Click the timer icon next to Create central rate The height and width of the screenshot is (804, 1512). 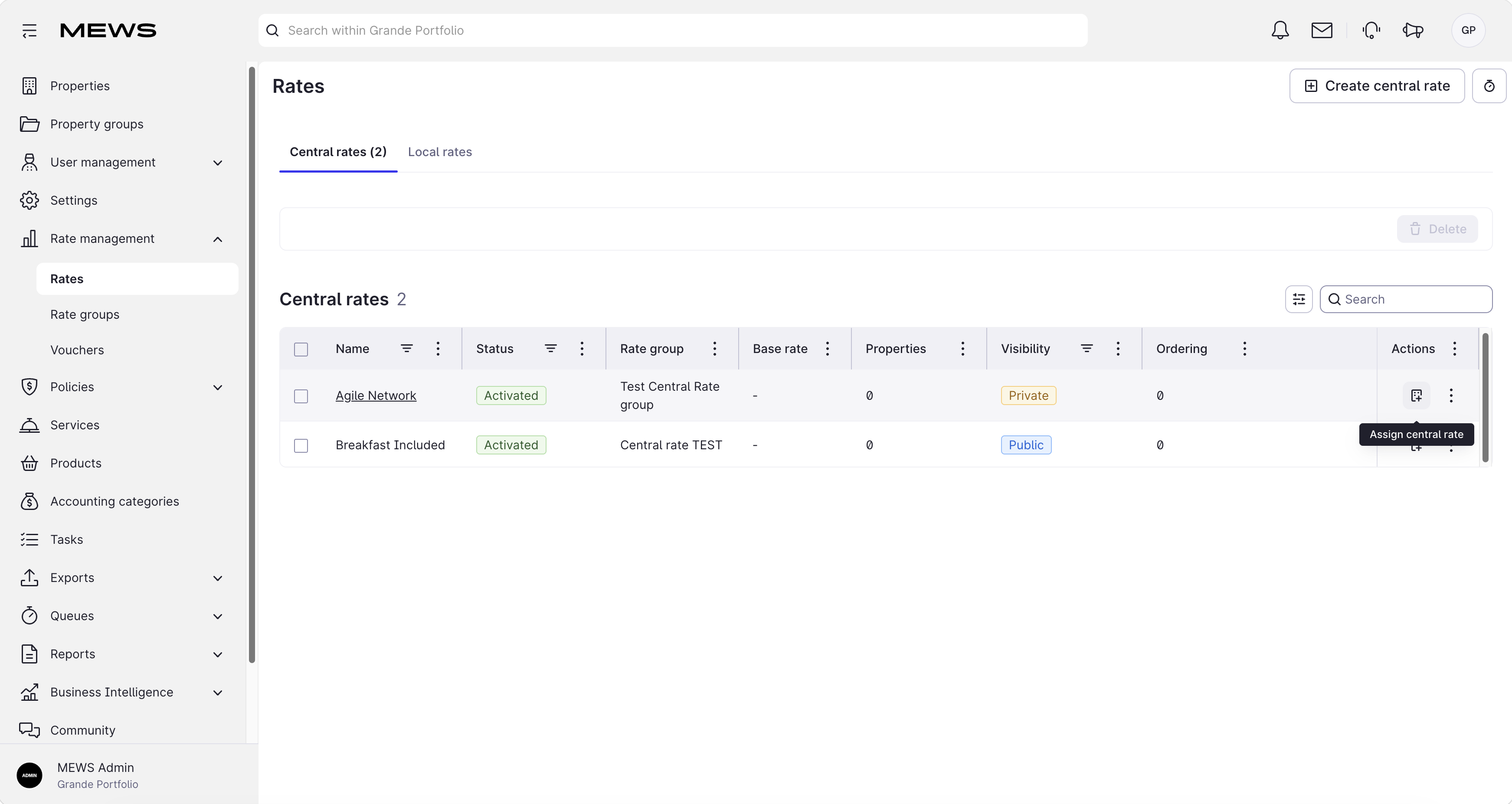coord(1489,86)
